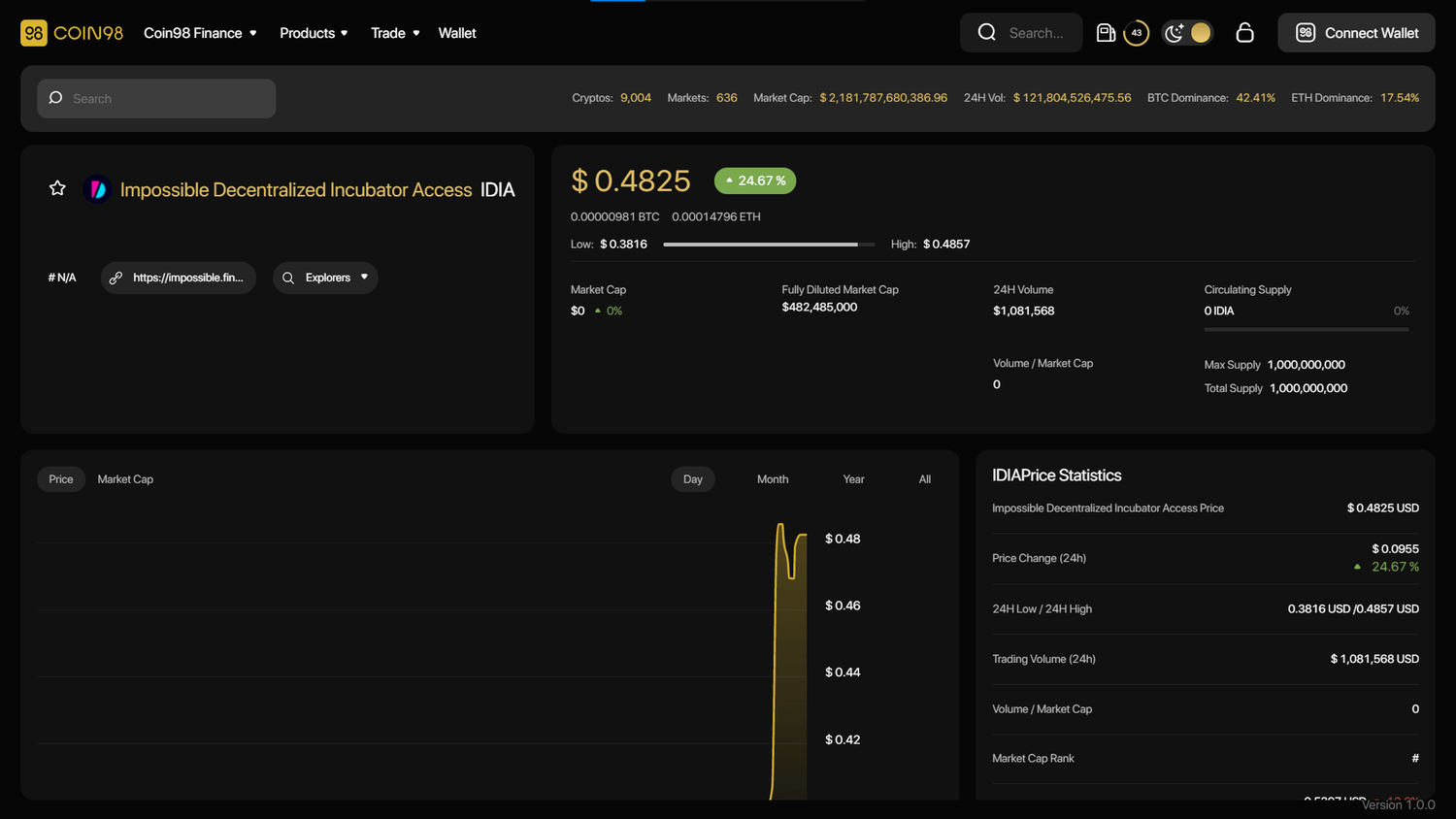Screen dimensions: 1456x819
Task: Click Max Supply 1,000,000,000 value
Action: (x=1306, y=365)
